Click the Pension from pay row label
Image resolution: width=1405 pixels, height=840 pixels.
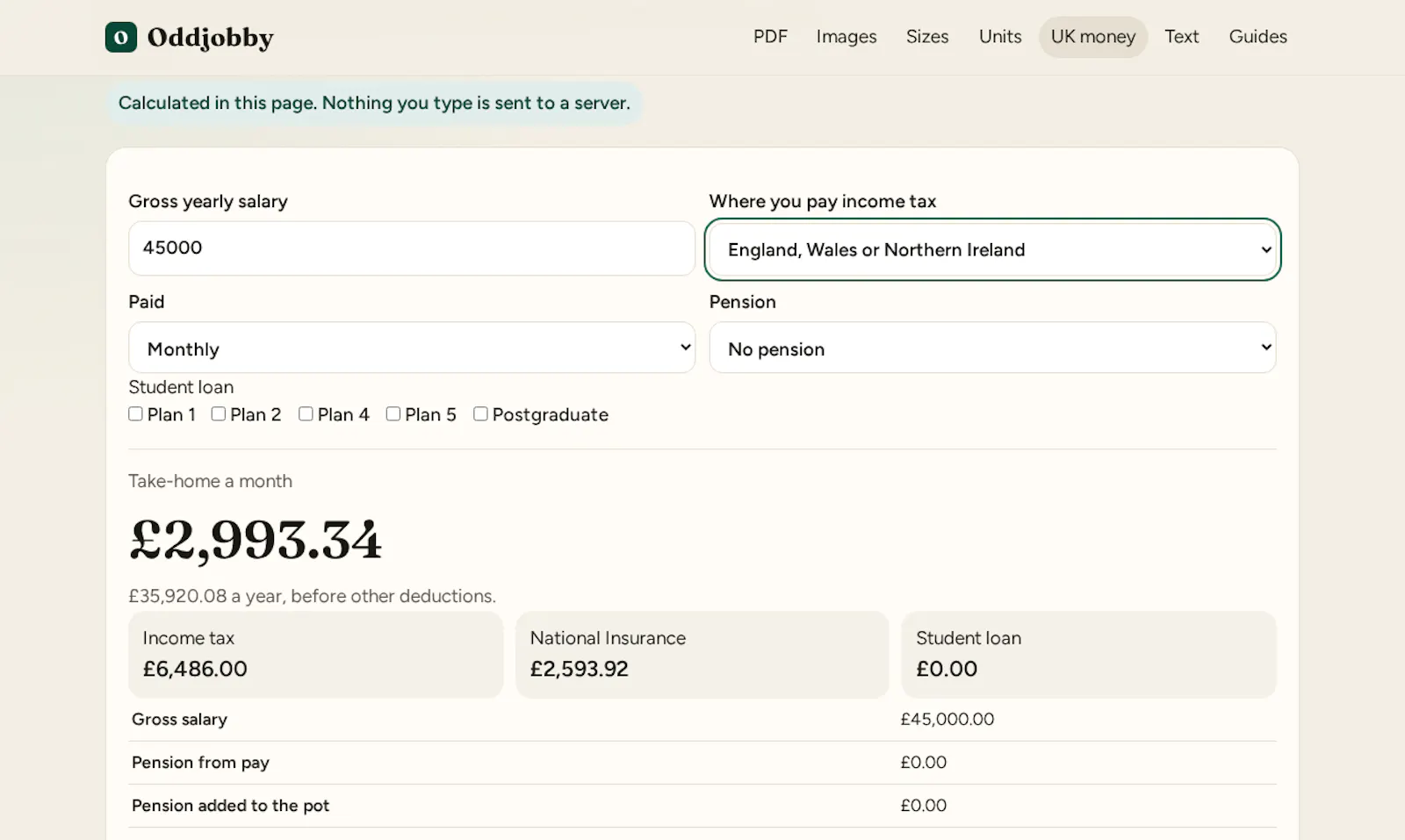point(200,762)
